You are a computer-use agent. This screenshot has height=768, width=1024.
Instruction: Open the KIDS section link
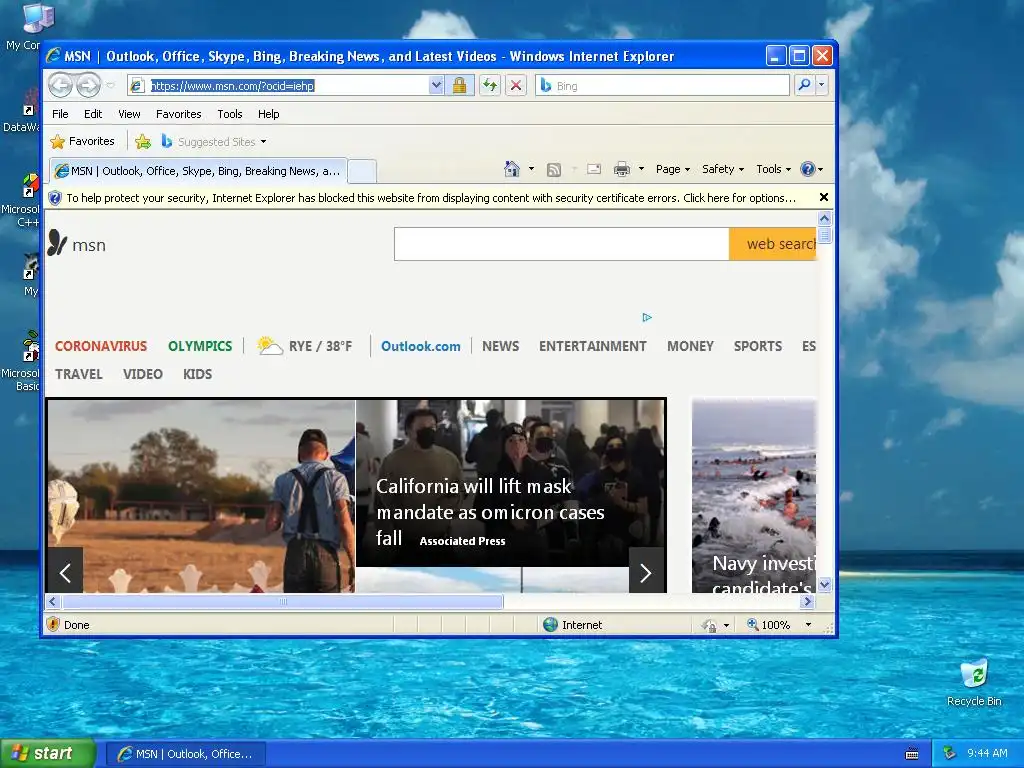197,374
